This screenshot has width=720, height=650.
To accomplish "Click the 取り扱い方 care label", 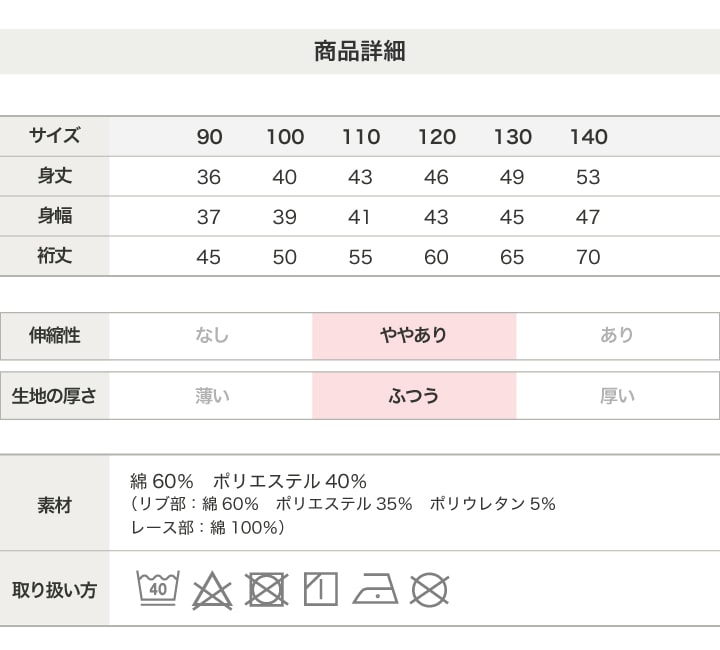I will pyautogui.click(x=55, y=589).
